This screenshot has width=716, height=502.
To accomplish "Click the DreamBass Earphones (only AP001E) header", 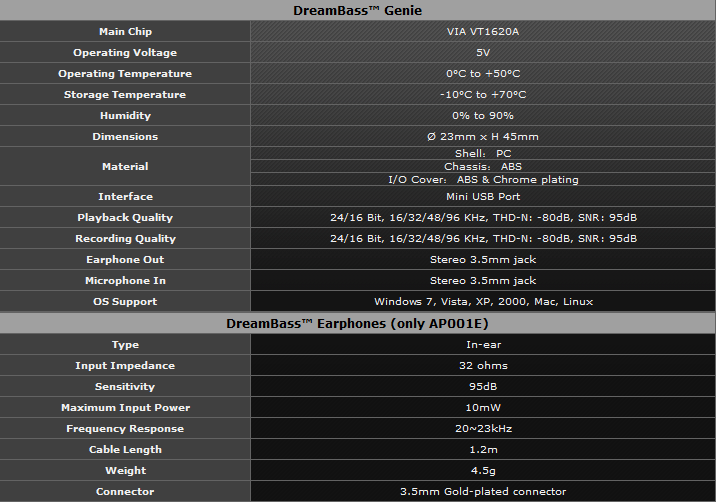I will pyautogui.click(x=358, y=323).
